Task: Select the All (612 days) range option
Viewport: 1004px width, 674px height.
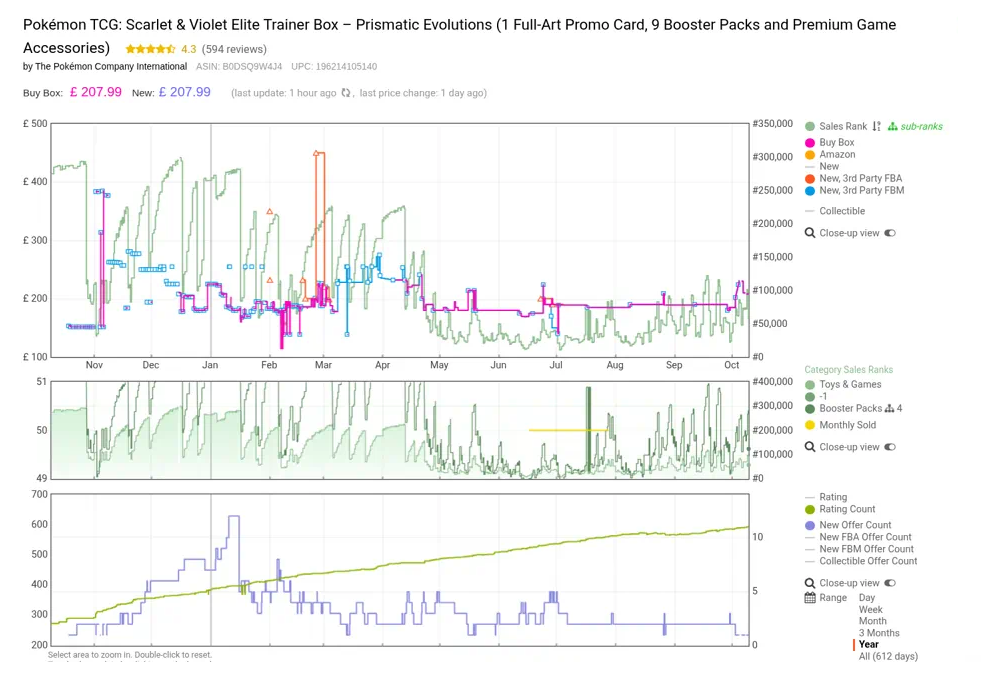Action: pyautogui.click(x=888, y=657)
